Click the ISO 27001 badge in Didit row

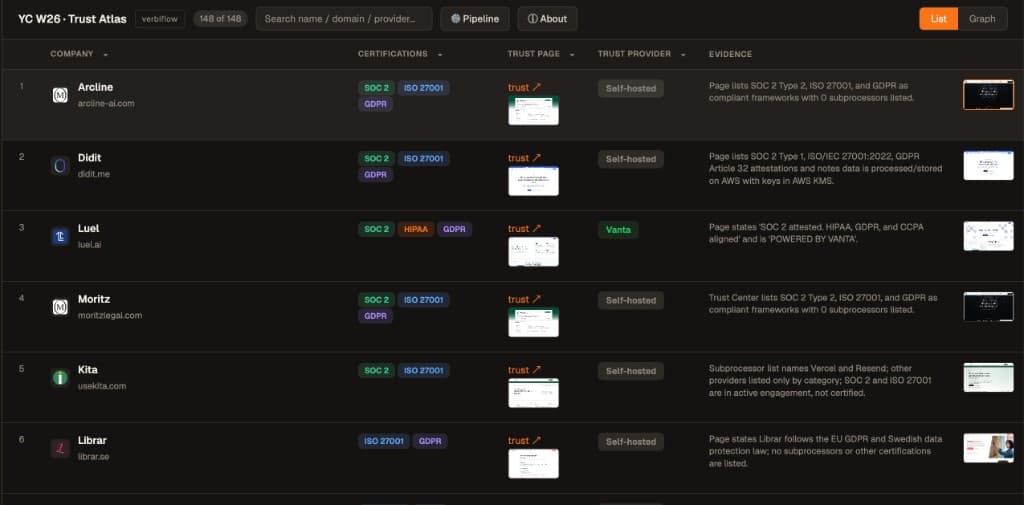[423, 159]
